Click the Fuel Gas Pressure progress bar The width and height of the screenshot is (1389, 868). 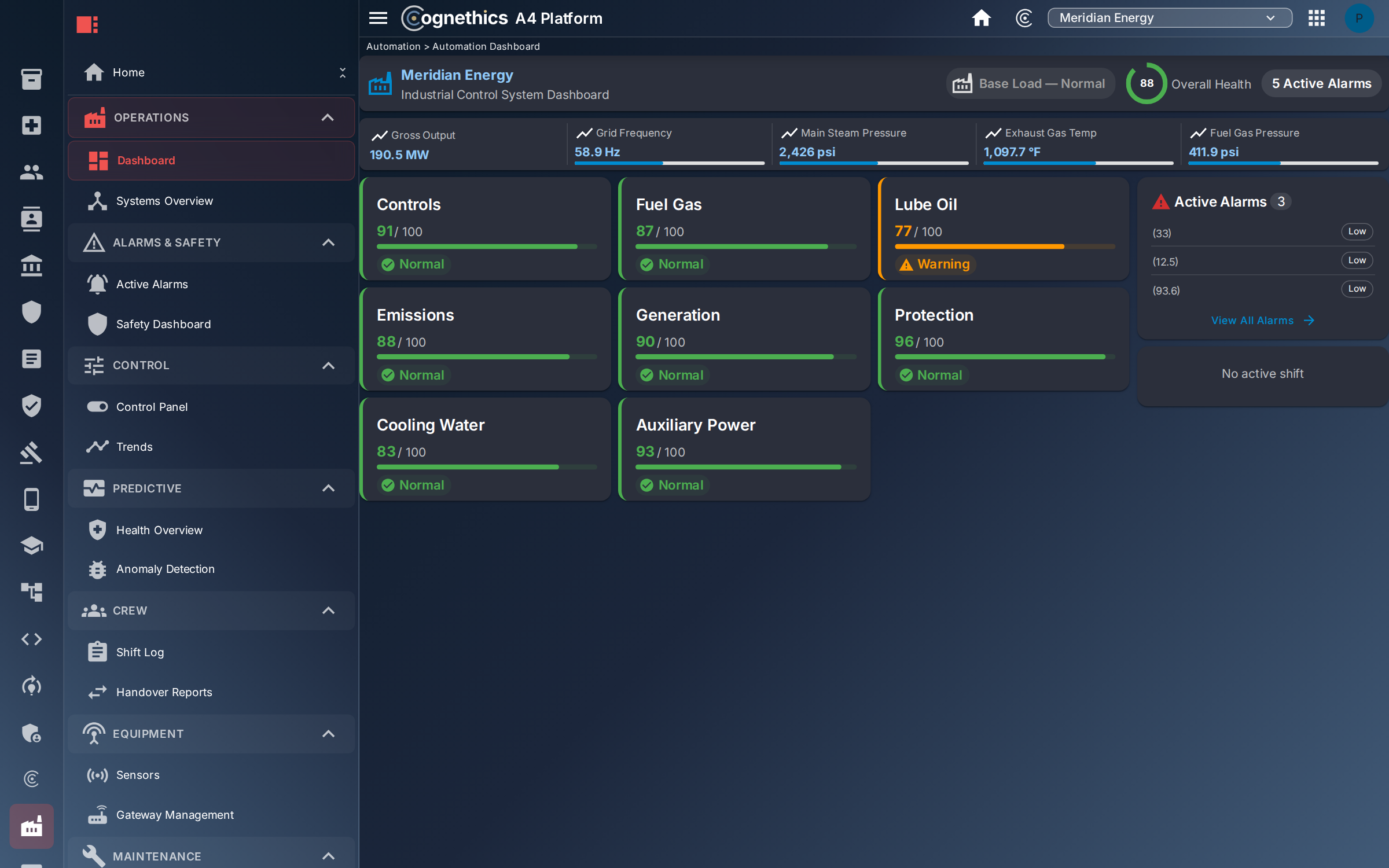pyautogui.click(x=1283, y=163)
